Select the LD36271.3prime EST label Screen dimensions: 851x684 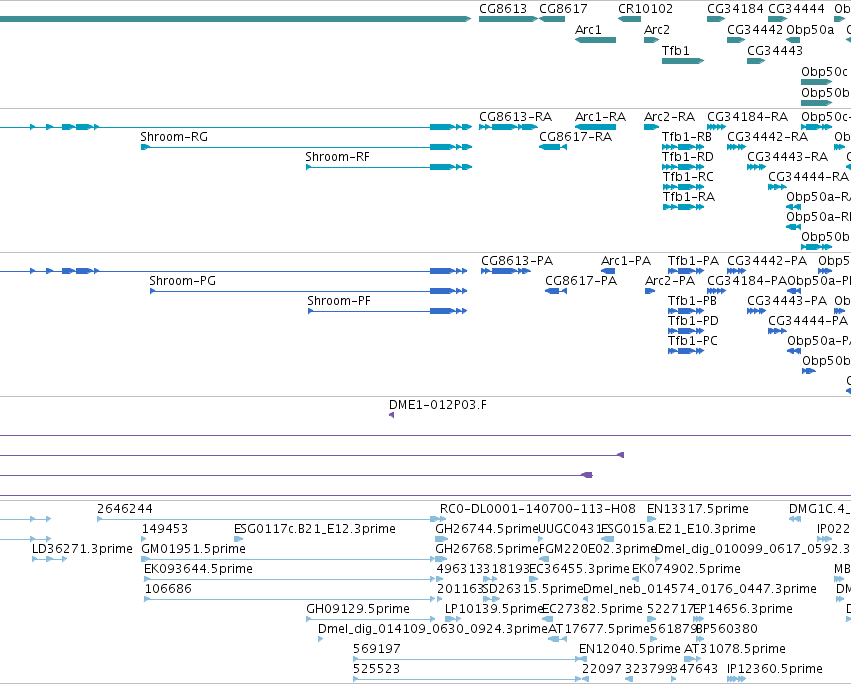pos(82,549)
